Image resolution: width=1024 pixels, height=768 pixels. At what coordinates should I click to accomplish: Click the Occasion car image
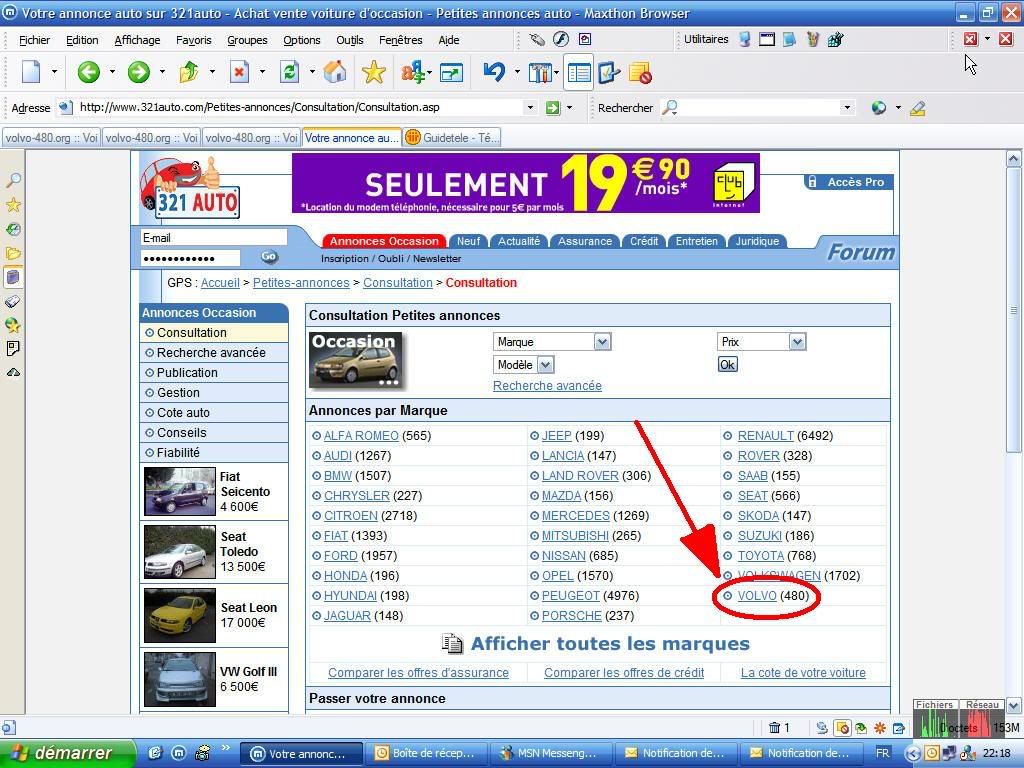click(356, 360)
